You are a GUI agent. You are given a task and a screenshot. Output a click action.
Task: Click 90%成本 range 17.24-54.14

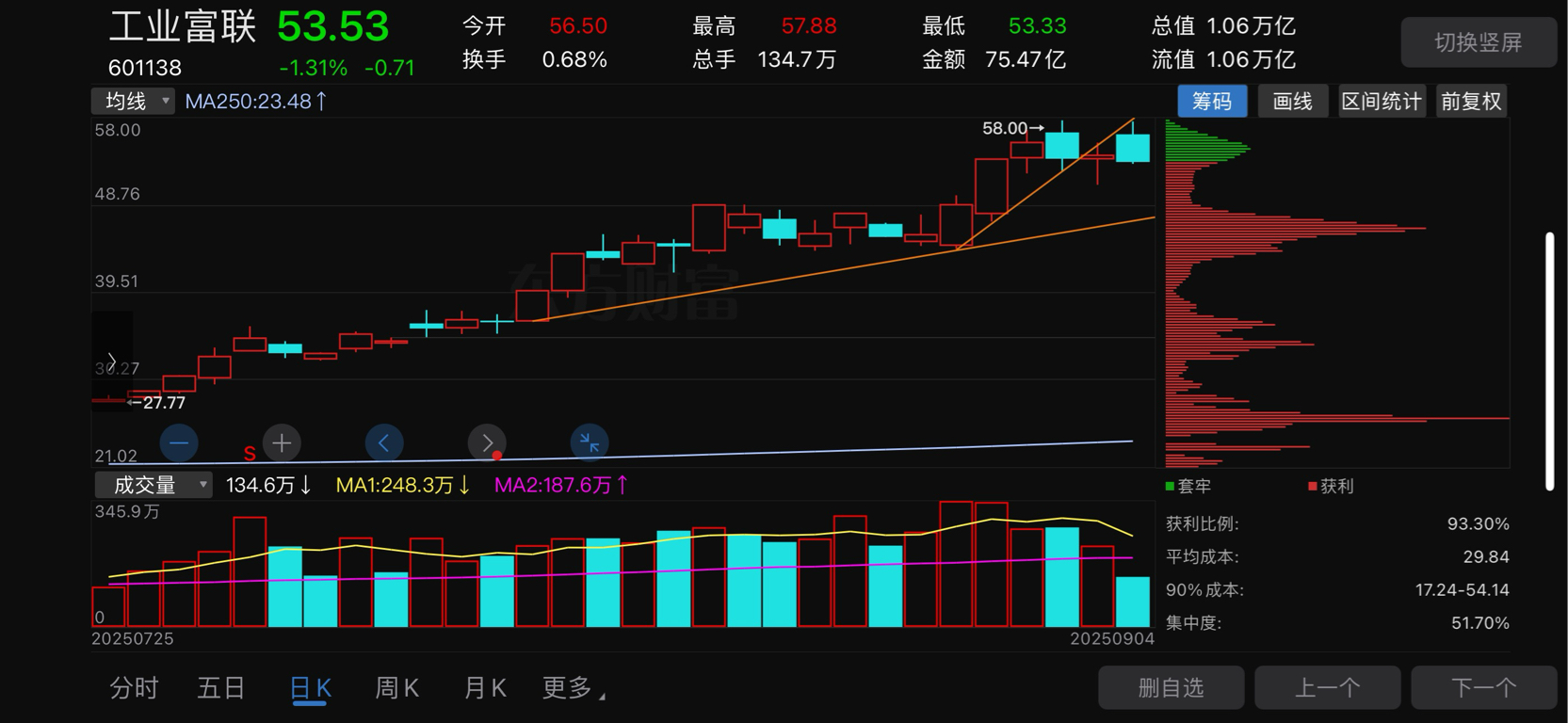click(1462, 590)
